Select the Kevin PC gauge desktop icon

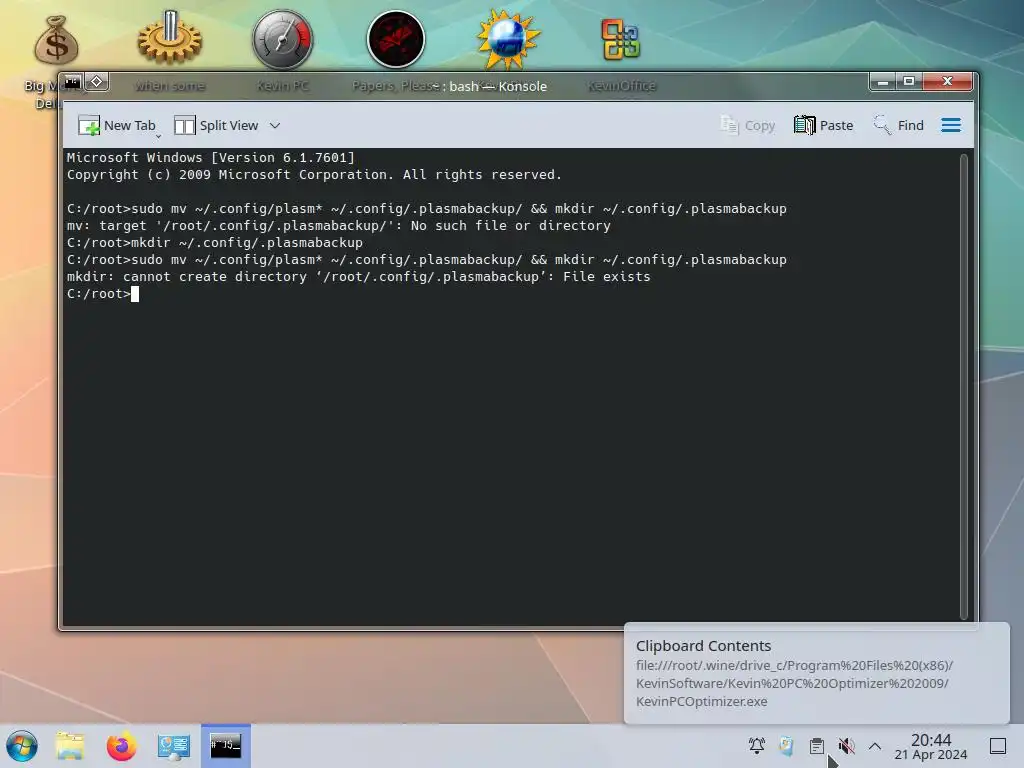[283, 39]
